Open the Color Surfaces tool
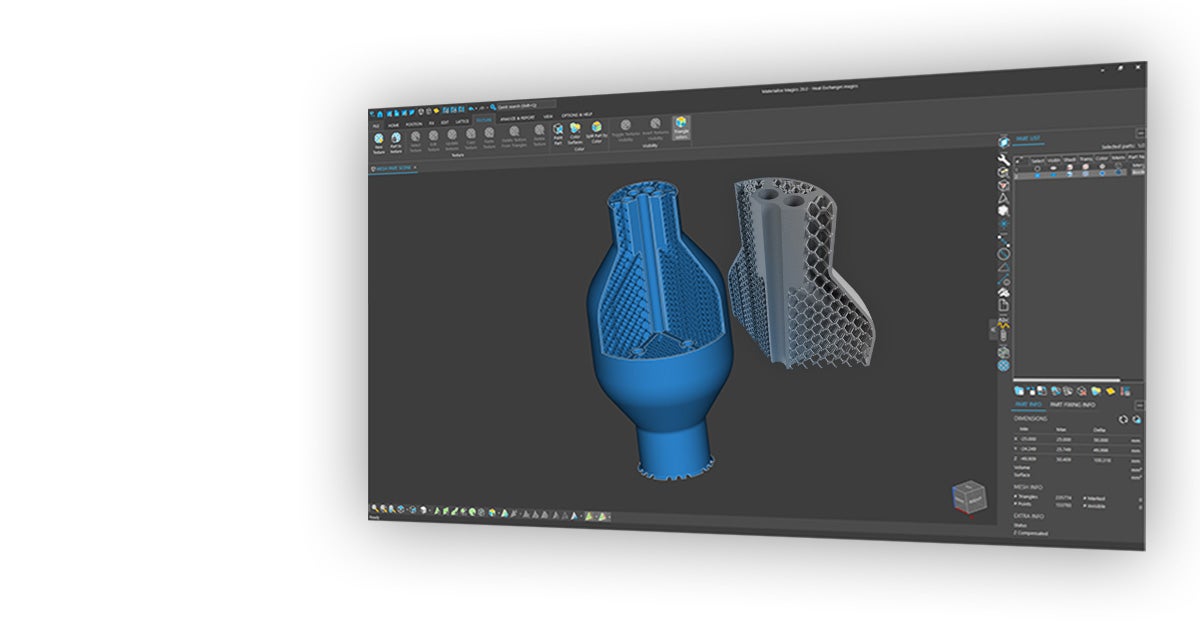 tap(574, 130)
